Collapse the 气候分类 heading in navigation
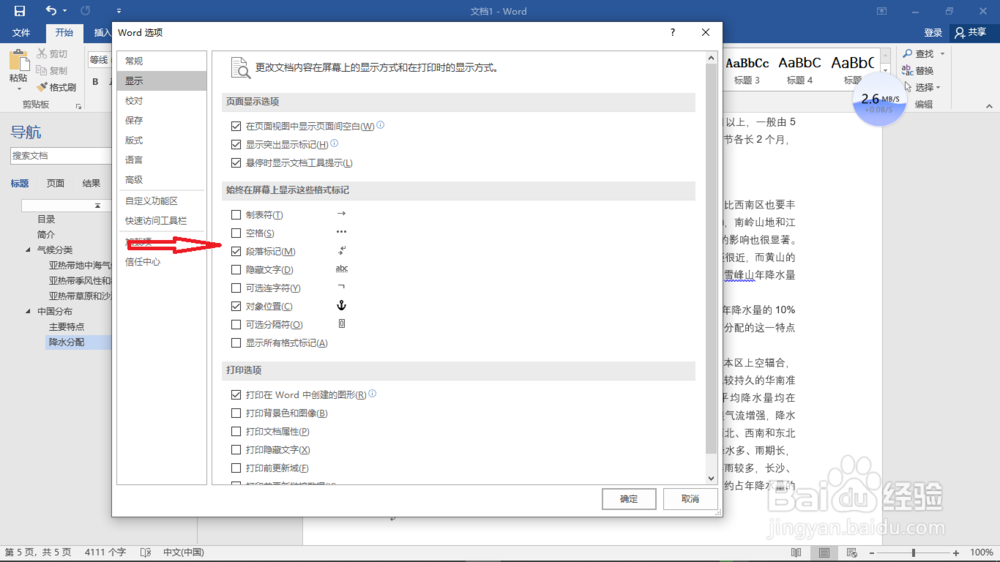Screen dimensions: 1000x562 point(28,250)
